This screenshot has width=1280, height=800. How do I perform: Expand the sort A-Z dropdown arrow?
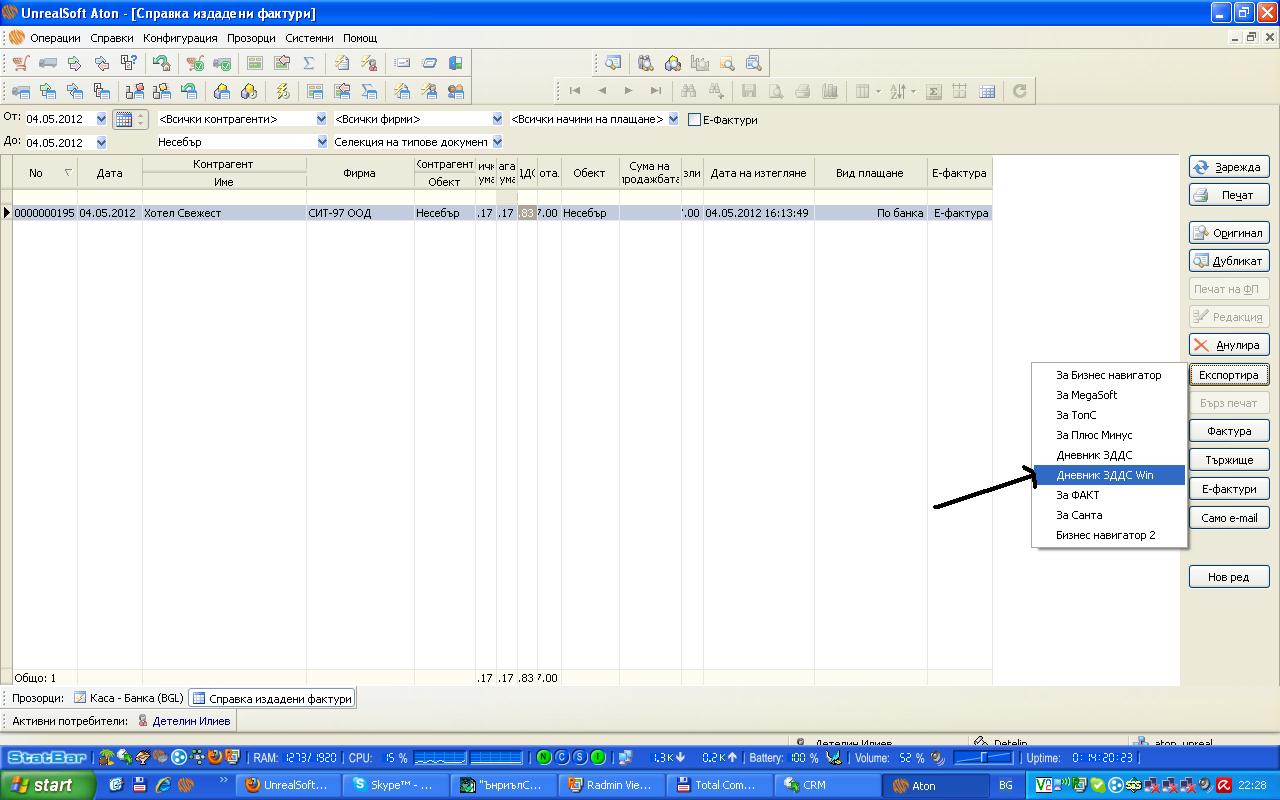pos(911,91)
